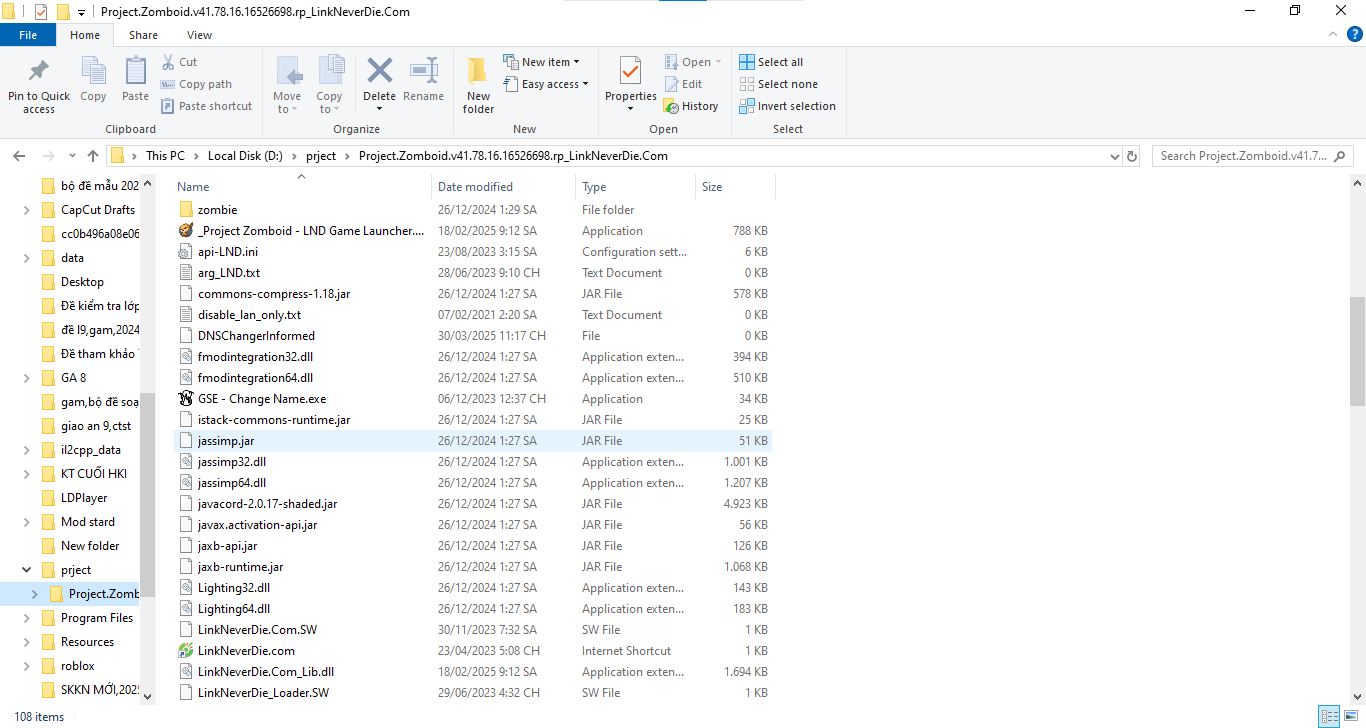Viewport: 1366px width, 728px height.
Task: Paste clipboard contents into this folder
Action: (135, 80)
